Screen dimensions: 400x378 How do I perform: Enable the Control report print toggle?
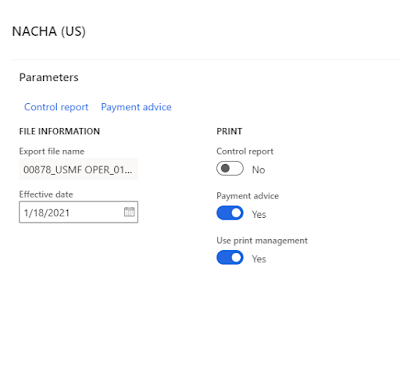pos(230,169)
